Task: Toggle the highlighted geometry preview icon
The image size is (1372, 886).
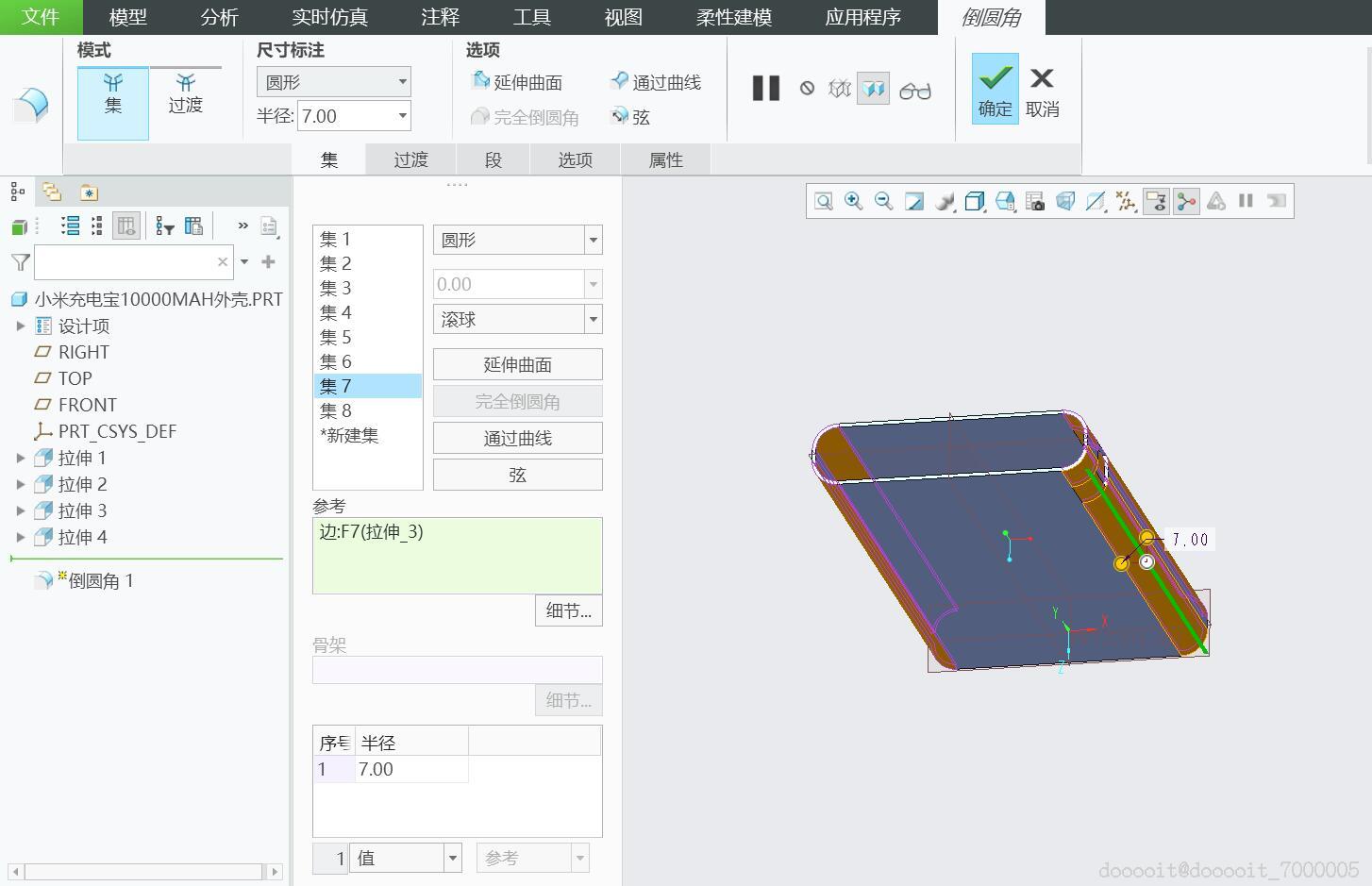Action: coord(873,88)
